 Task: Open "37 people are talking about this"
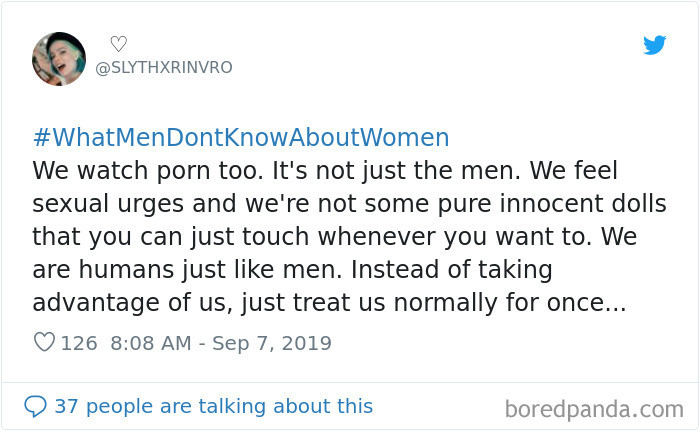click(x=213, y=406)
